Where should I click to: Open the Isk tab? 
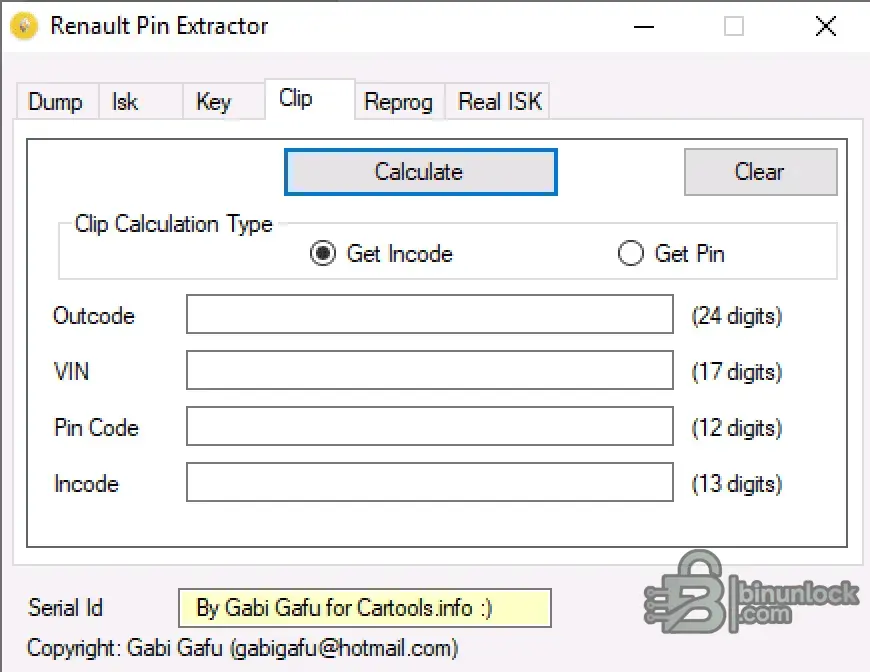coord(140,102)
